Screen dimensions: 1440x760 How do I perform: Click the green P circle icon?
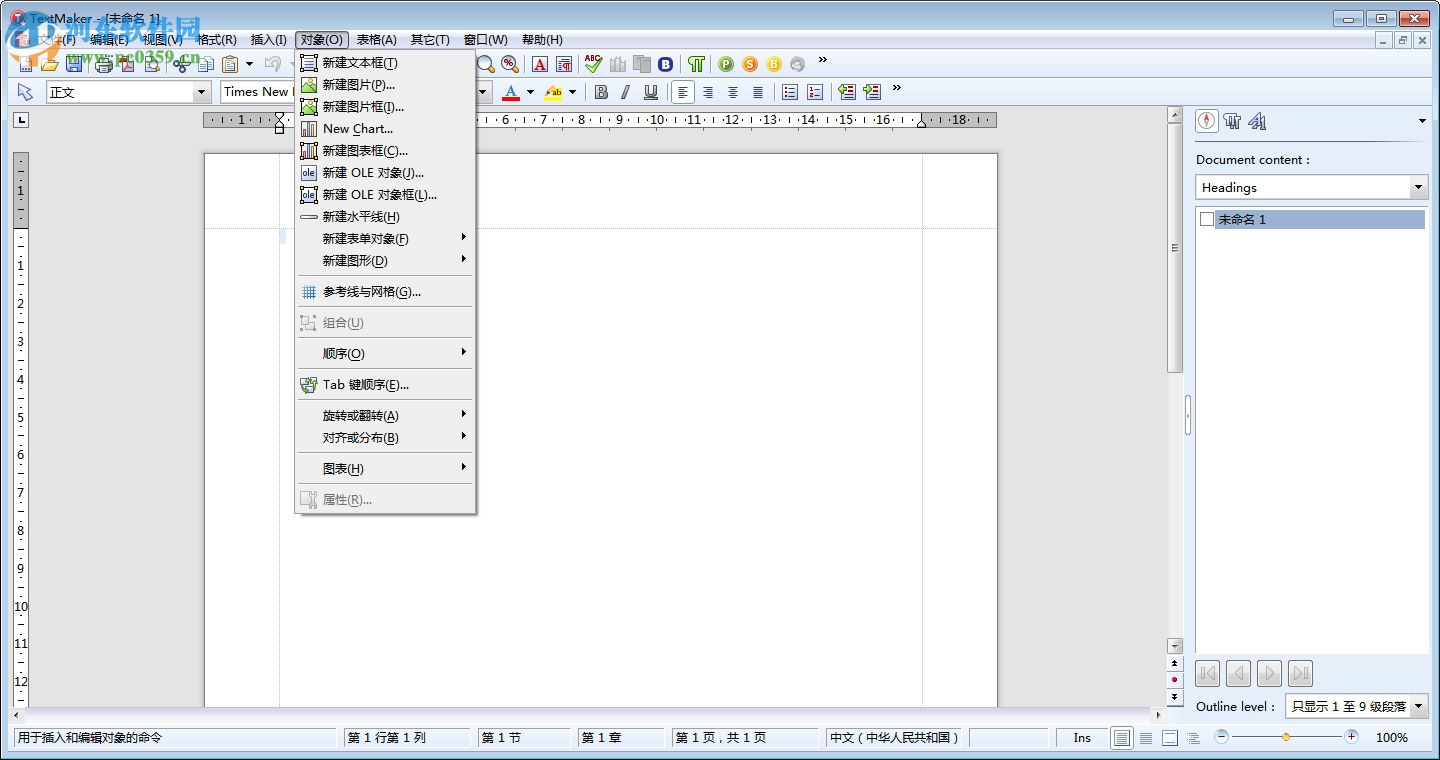tap(724, 63)
